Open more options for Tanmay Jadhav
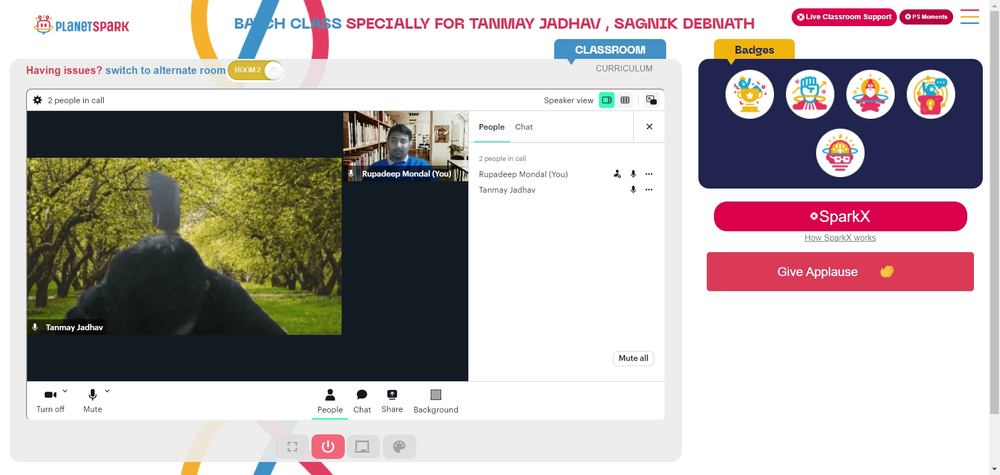The image size is (1000, 475). [x=649, y=189]
